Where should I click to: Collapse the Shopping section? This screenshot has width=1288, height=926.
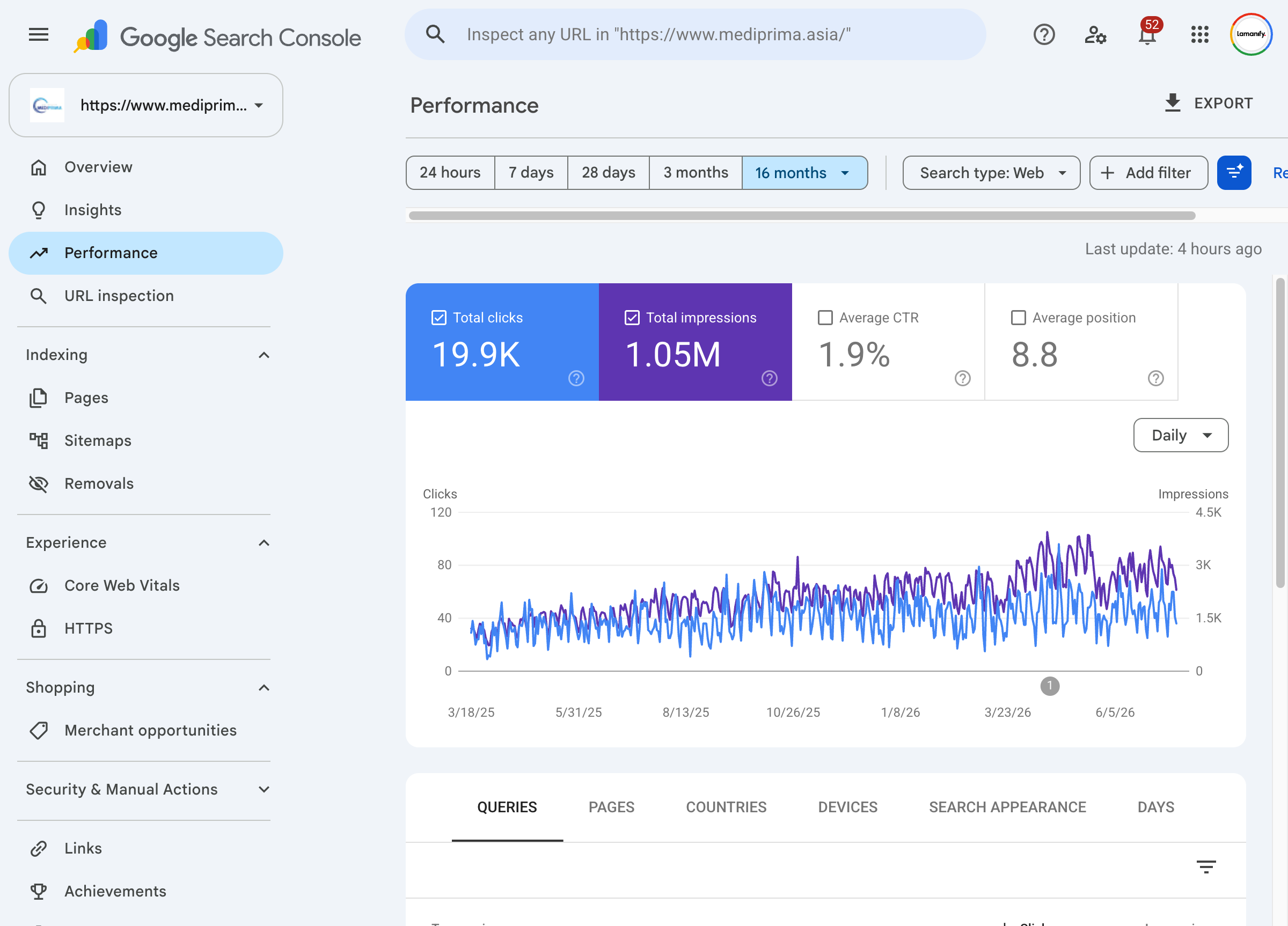coord(264,688)
